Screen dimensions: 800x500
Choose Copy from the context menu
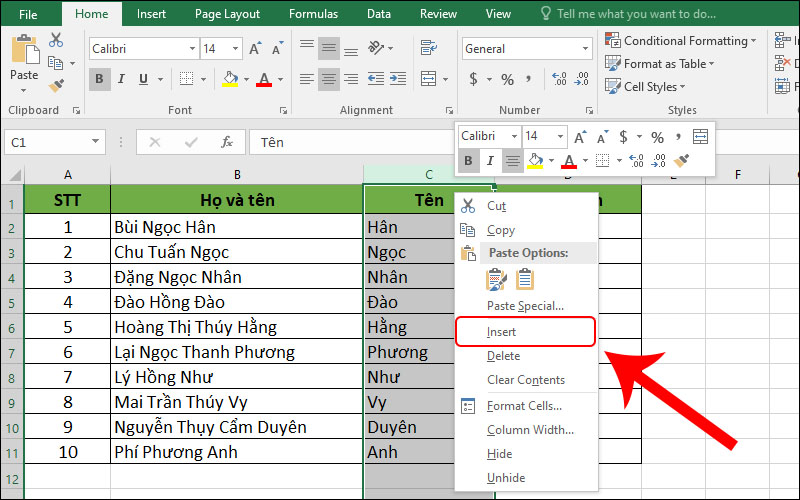tap(527, 230)
